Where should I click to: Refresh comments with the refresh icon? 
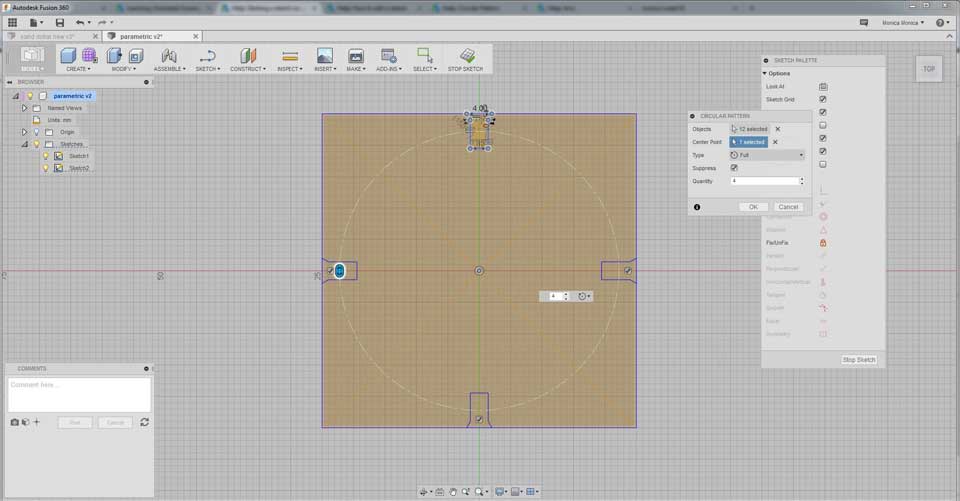coord(144,422)
